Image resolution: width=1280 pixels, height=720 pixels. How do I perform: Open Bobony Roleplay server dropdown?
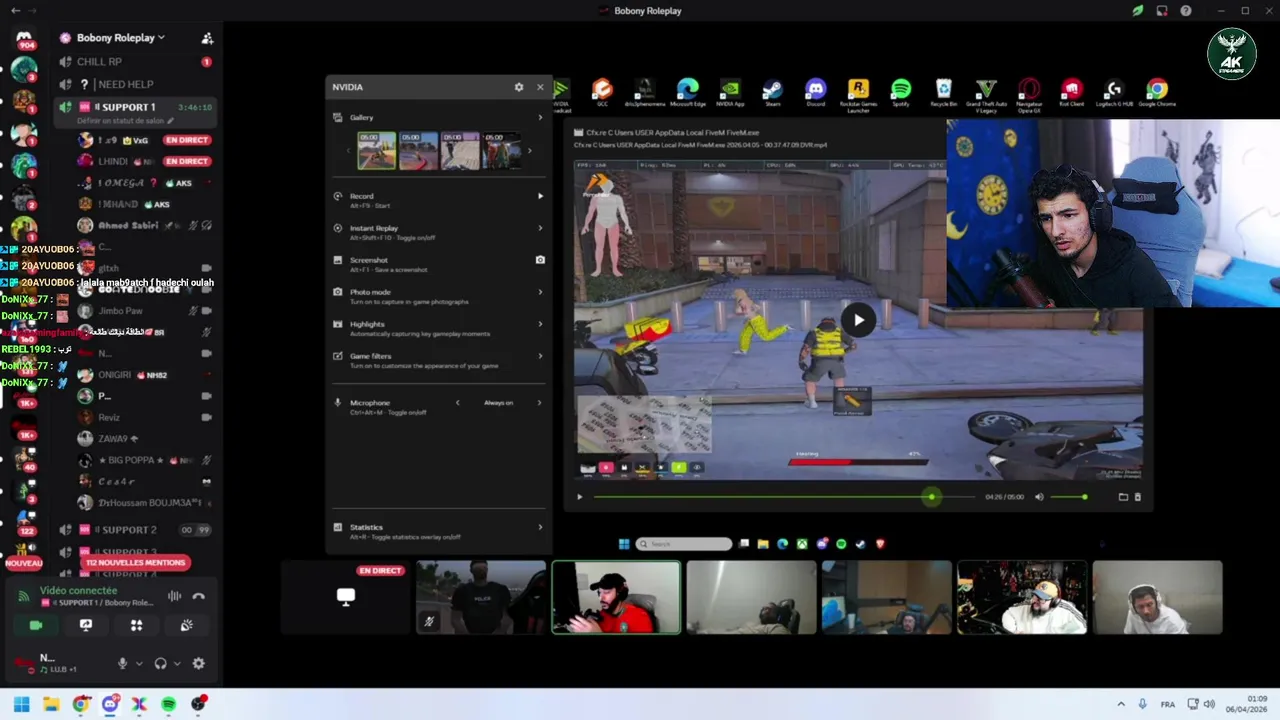120,38
